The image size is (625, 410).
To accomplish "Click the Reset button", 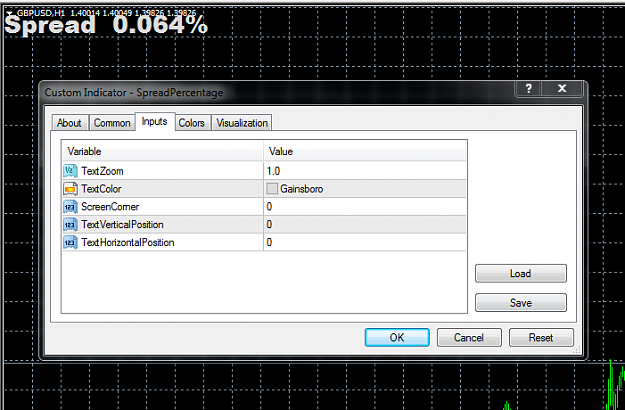I will click(x=541, y=337).
